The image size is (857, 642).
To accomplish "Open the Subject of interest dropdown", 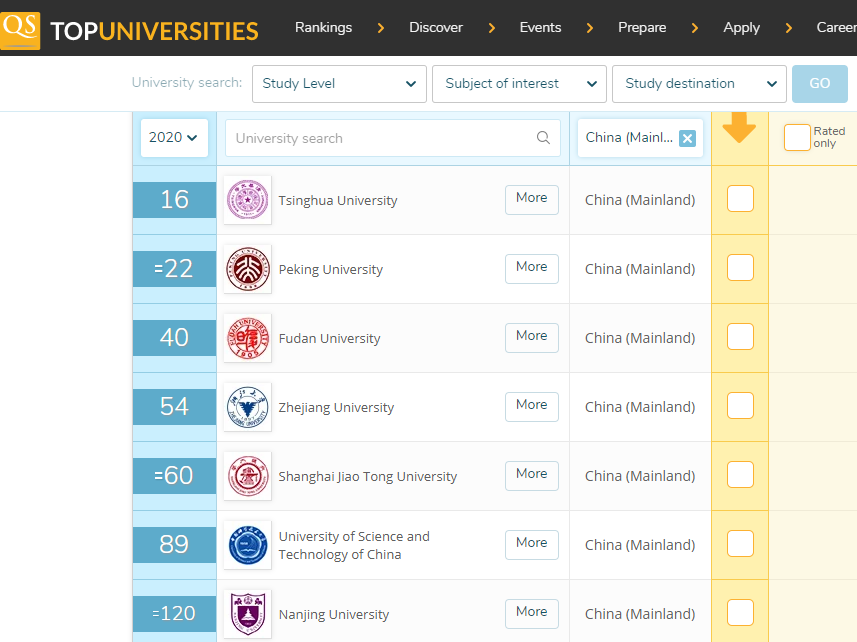I will click(x=519, y=84).
